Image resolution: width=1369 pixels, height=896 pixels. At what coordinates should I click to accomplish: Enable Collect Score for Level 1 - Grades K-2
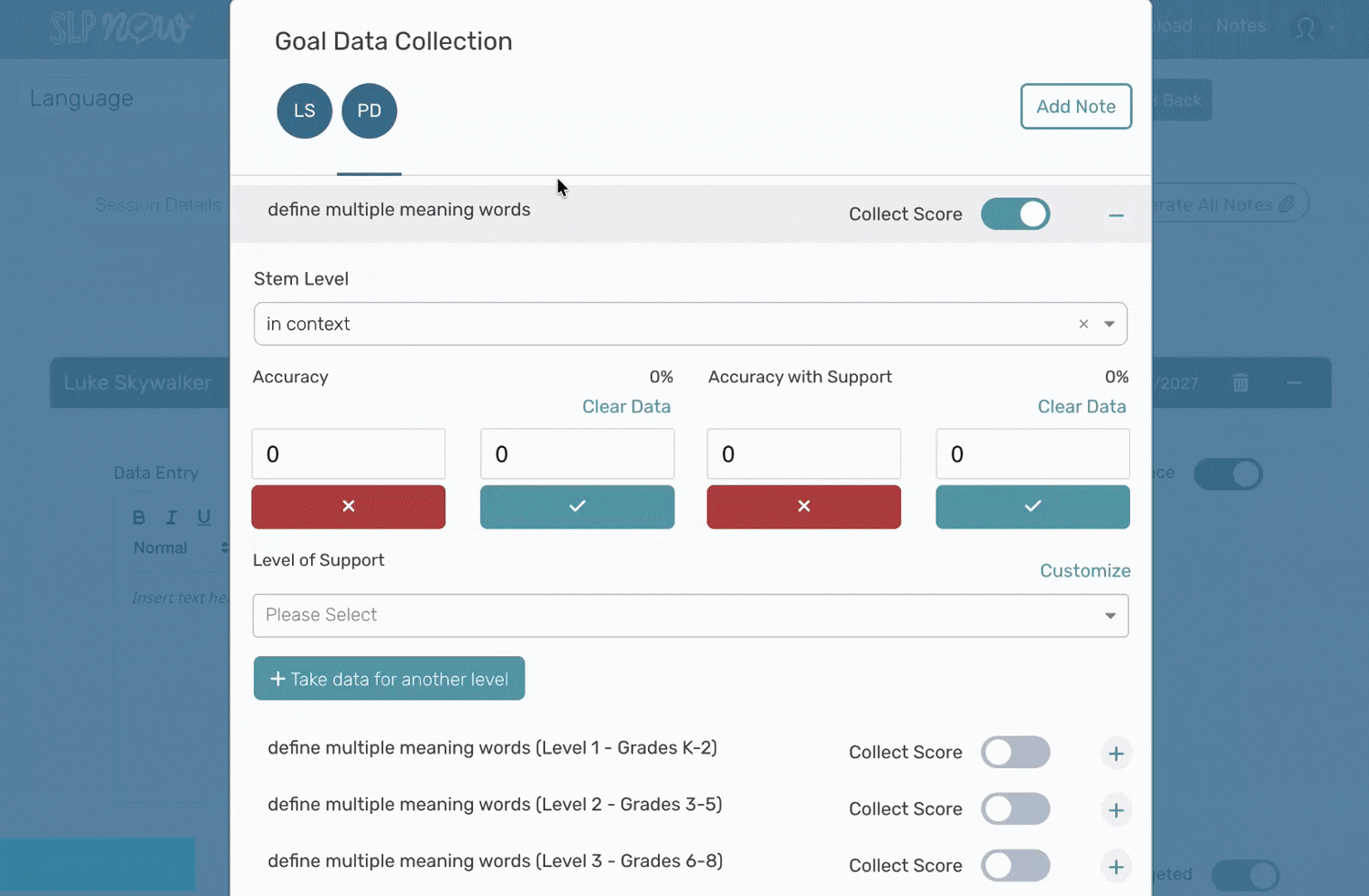(x=1015, y=753)
